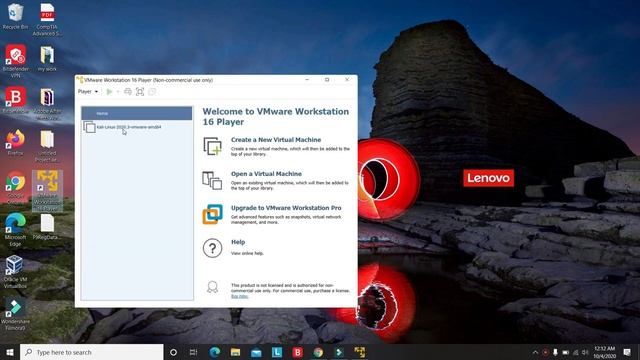
Task: Select my work folder desktop icon
Action: pos(47,59)
